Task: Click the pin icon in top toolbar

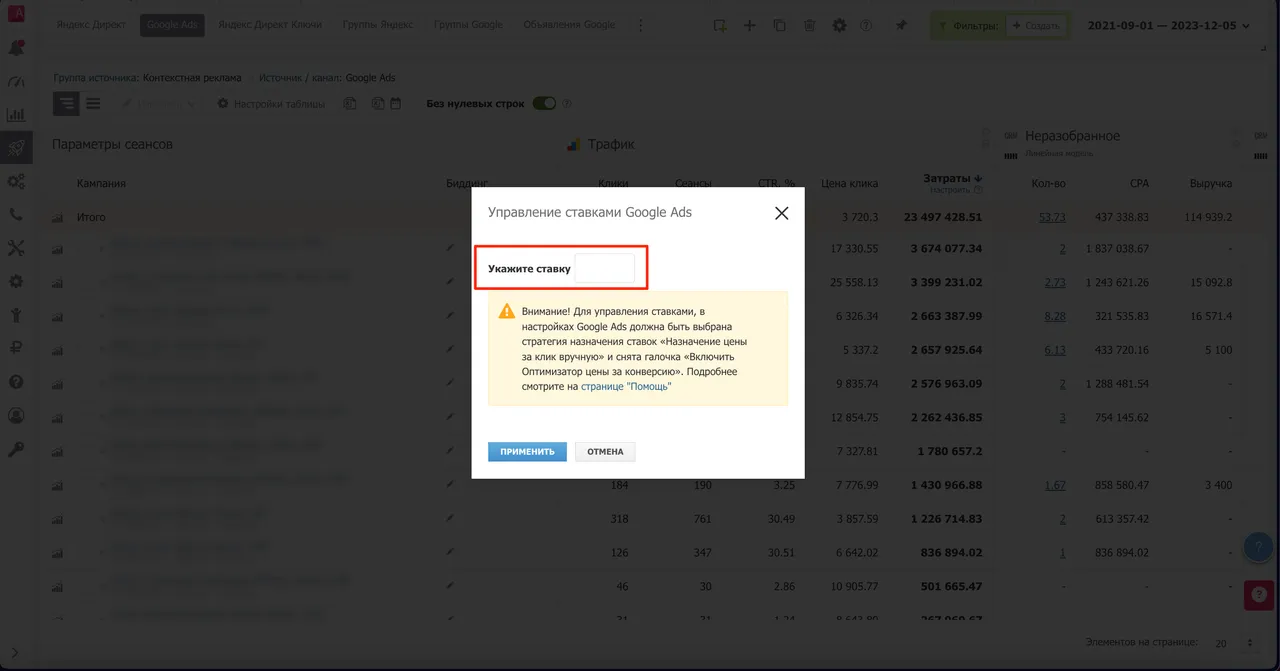Action: (x=901, y=25)
